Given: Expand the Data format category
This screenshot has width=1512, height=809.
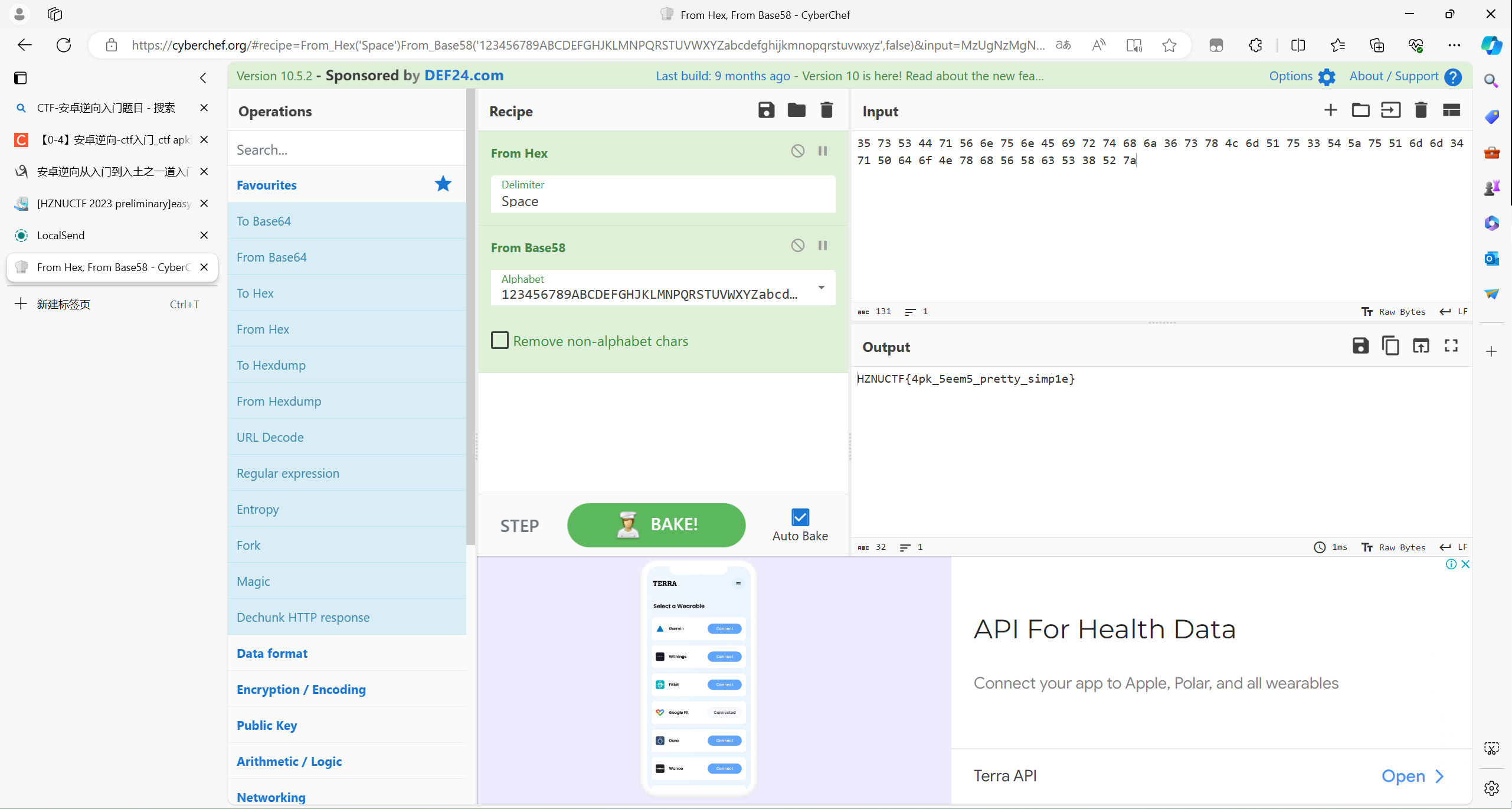Looking at the screenshot, I should [347, 653].
